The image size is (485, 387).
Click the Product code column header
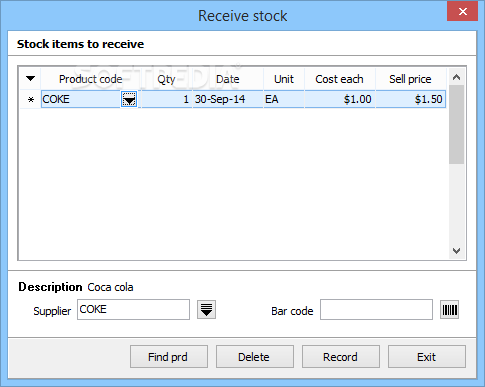point(90,79)
